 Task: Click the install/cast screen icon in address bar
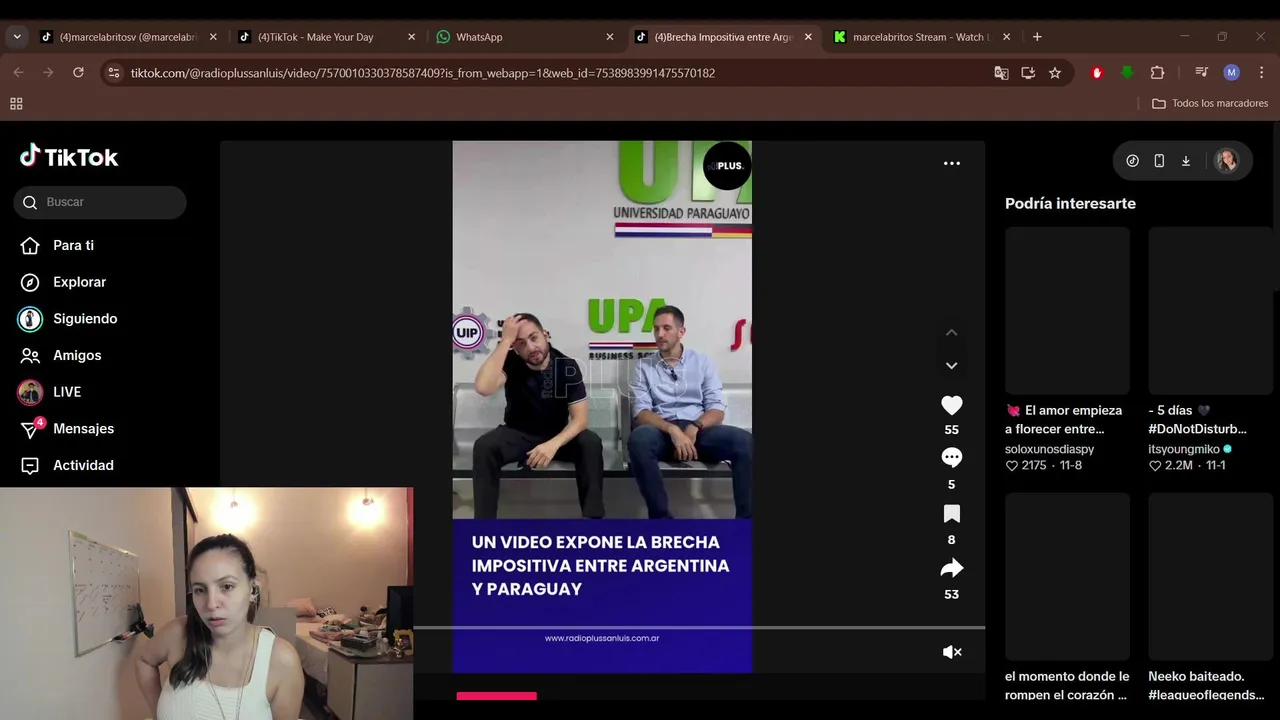[x=1028, y=73]
